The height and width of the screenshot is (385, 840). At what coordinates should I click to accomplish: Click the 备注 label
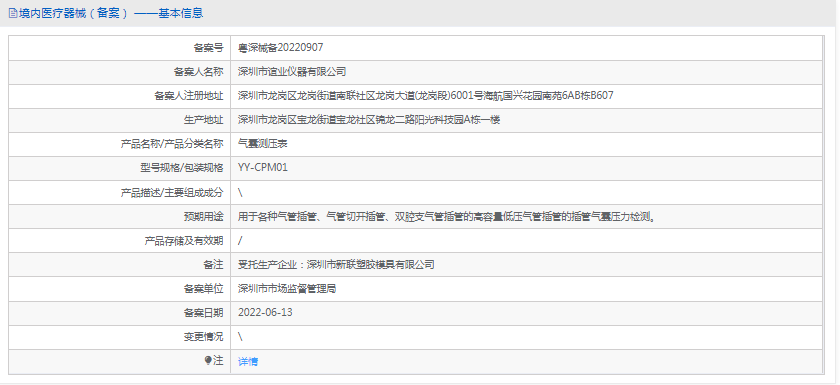point(213,265)
